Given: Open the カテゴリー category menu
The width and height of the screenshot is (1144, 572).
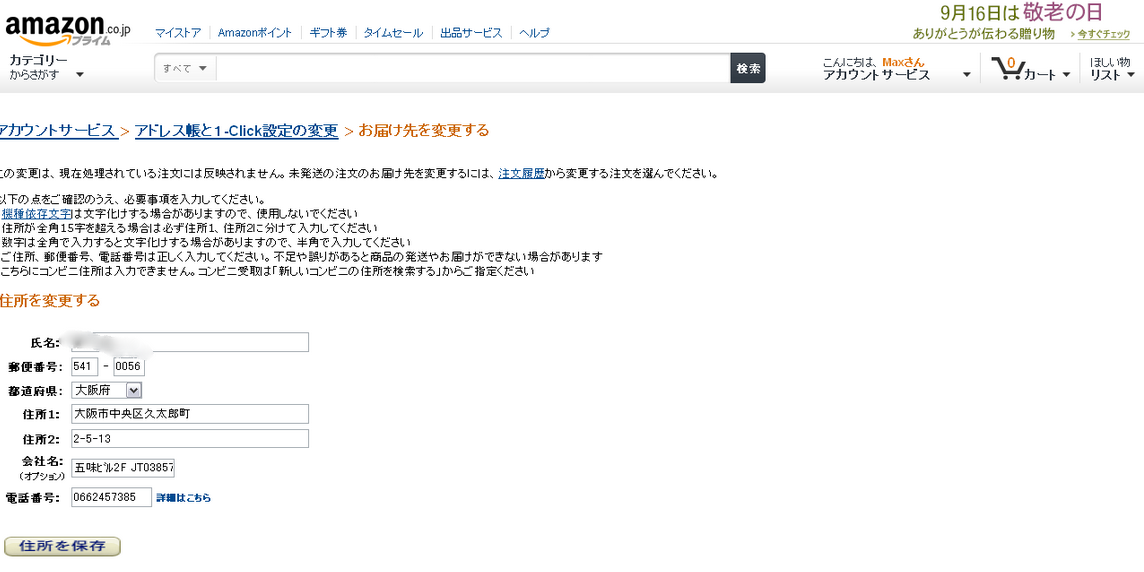Looking at the screenshot, I should click(46, 67).
